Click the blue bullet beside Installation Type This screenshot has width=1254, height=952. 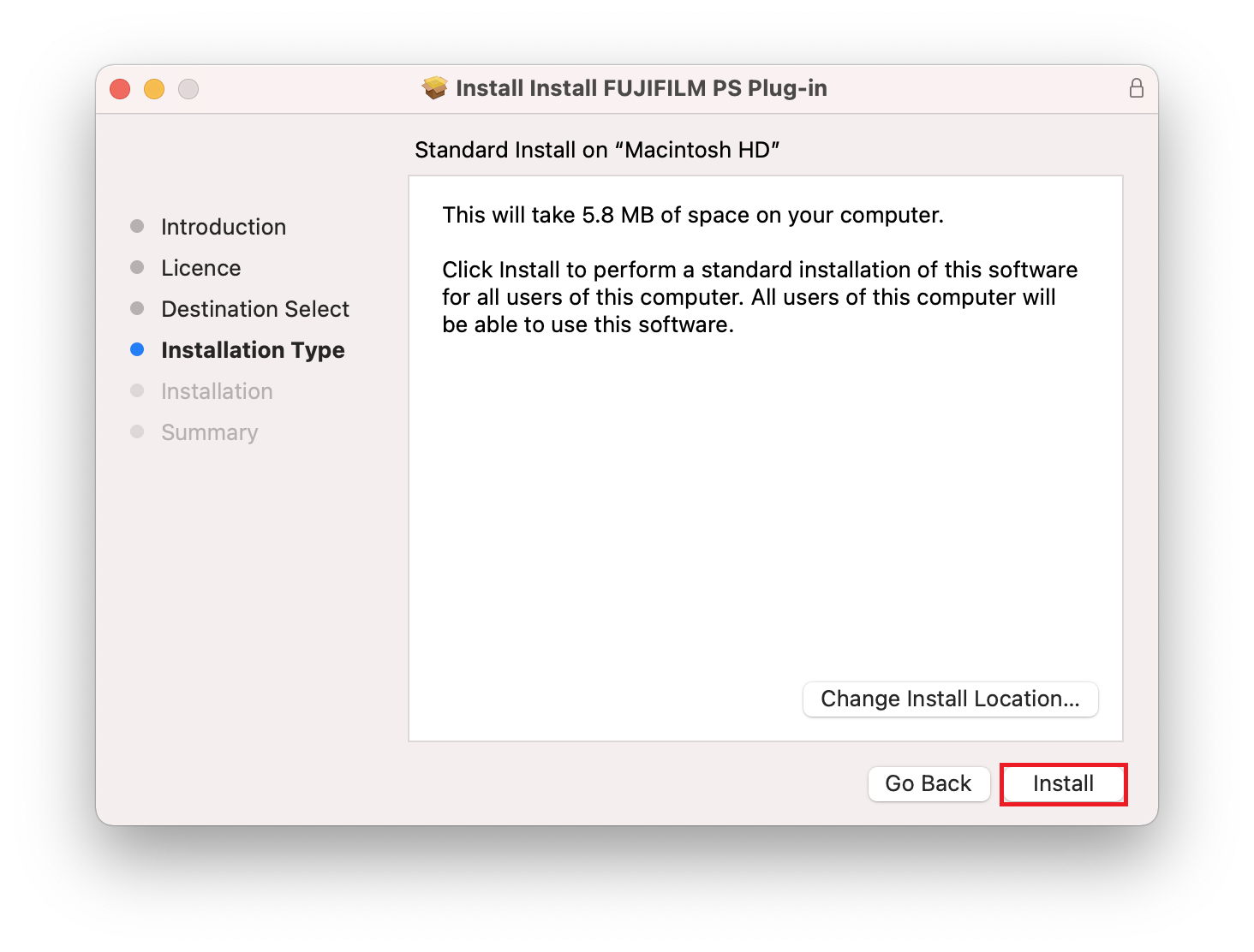137,349
